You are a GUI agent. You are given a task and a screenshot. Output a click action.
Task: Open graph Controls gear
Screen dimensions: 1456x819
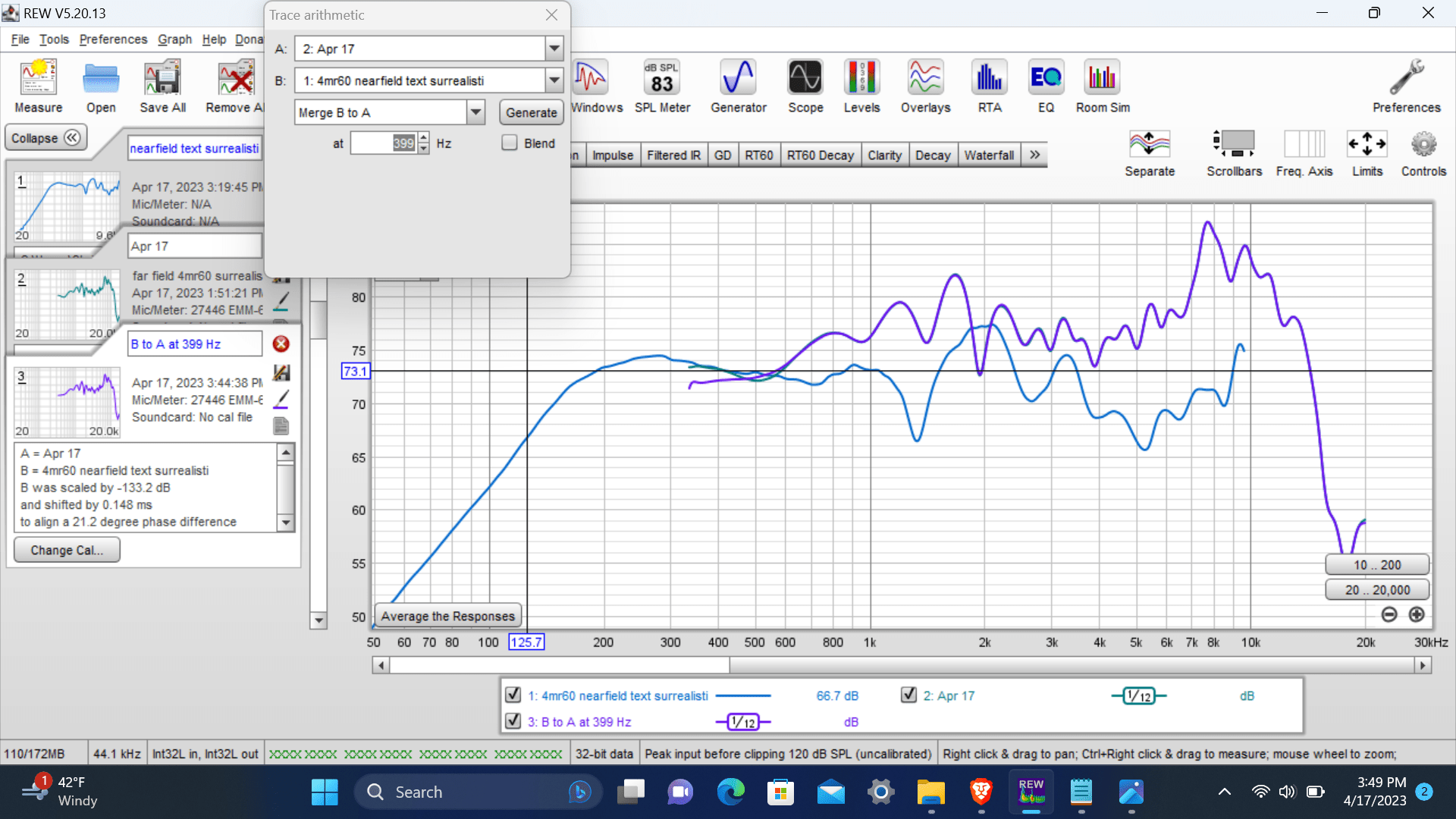pyautogui.click(x=1423, y=153)
